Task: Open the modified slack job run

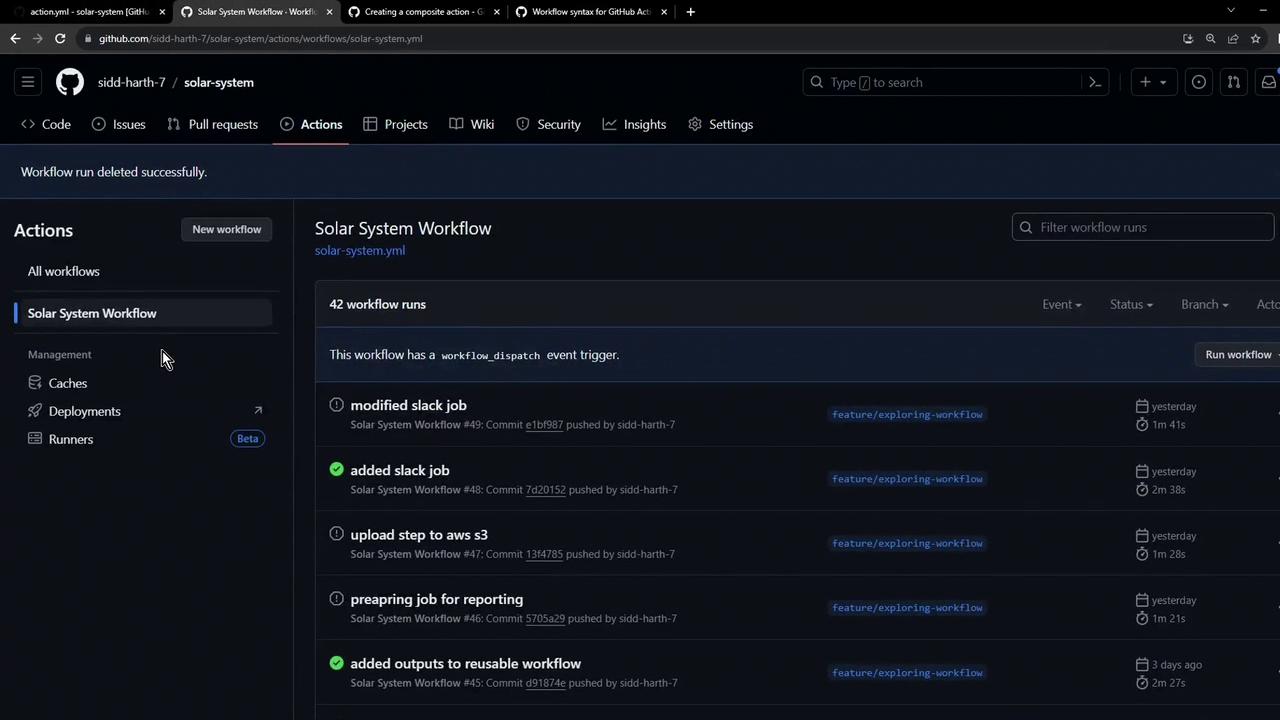Action: point(408,405)
